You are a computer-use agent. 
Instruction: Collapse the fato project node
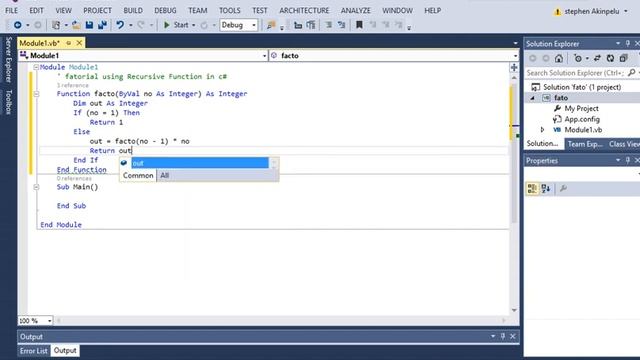pyautogui.click(x=532, y=98)
